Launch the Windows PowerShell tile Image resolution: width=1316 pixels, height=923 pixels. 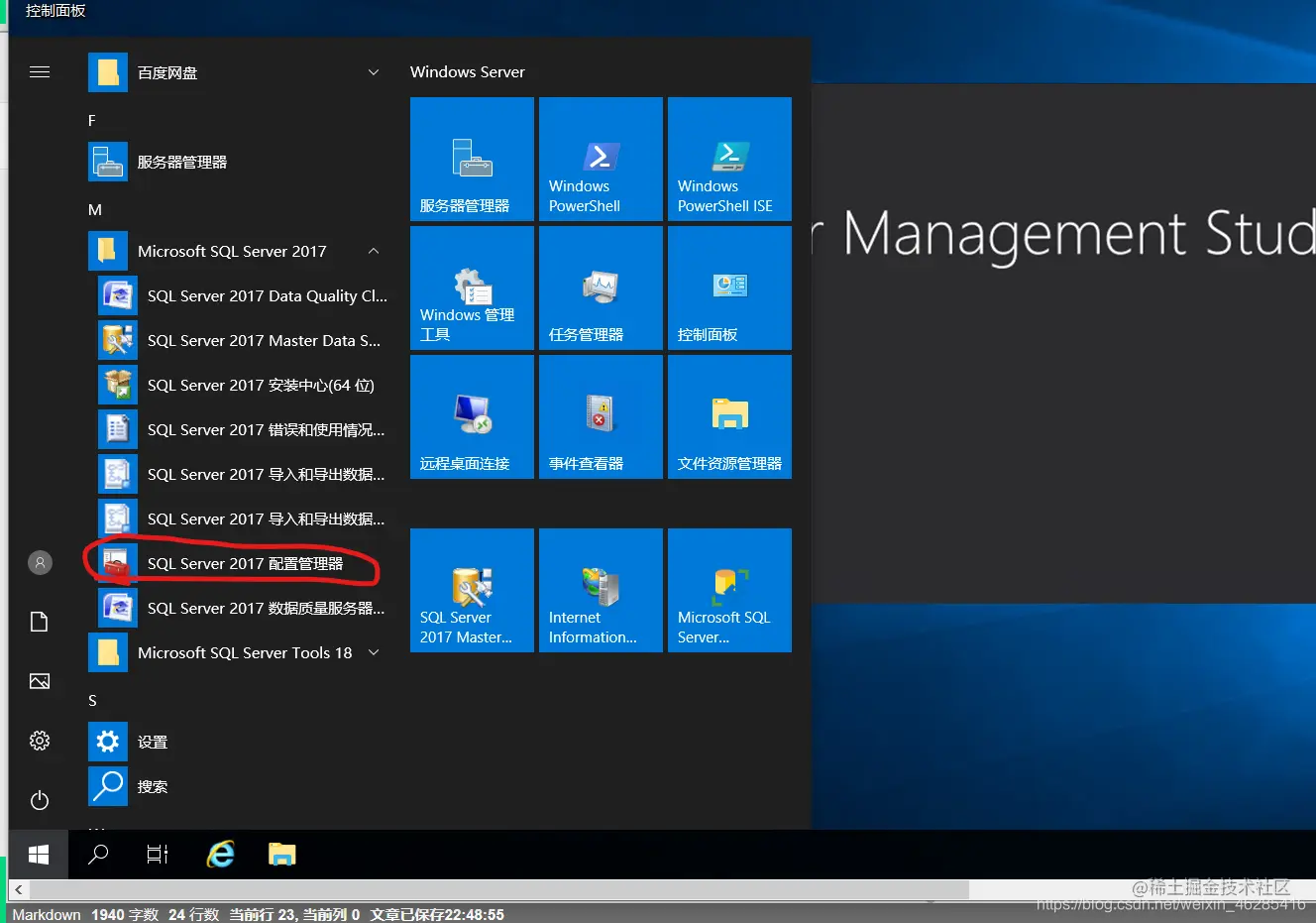[601, 159]
